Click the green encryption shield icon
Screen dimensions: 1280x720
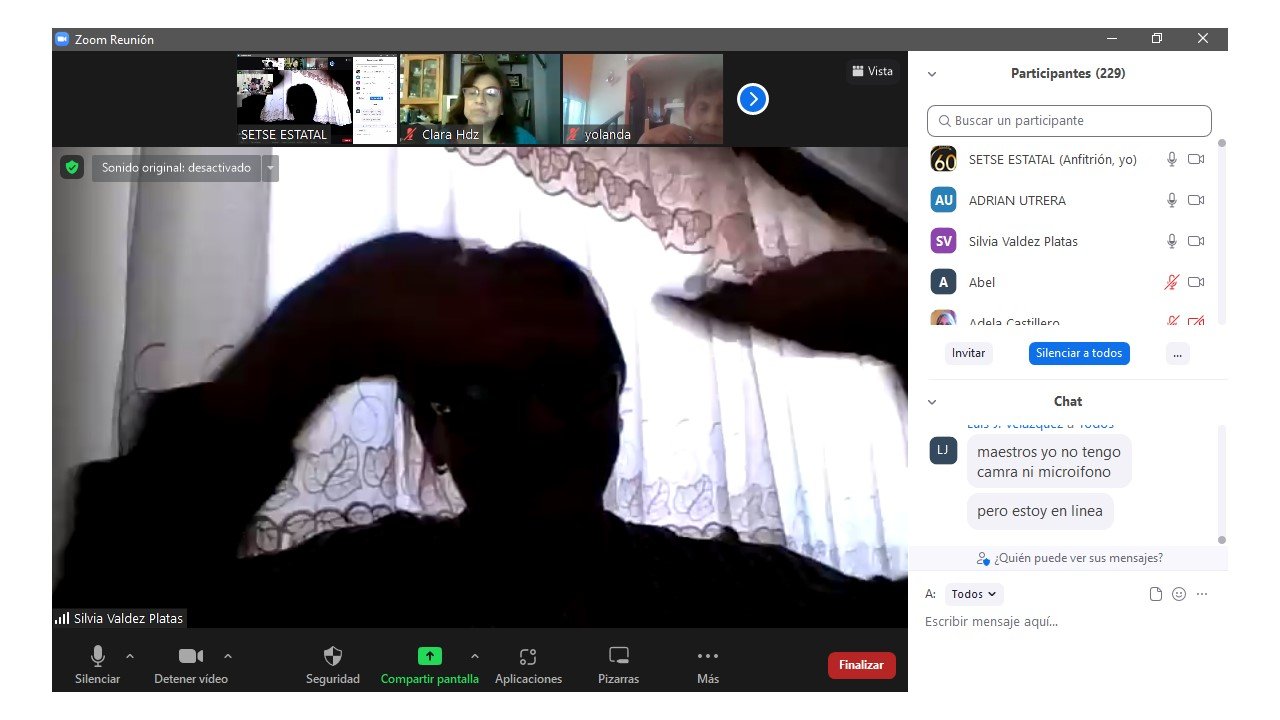(72, 167)
